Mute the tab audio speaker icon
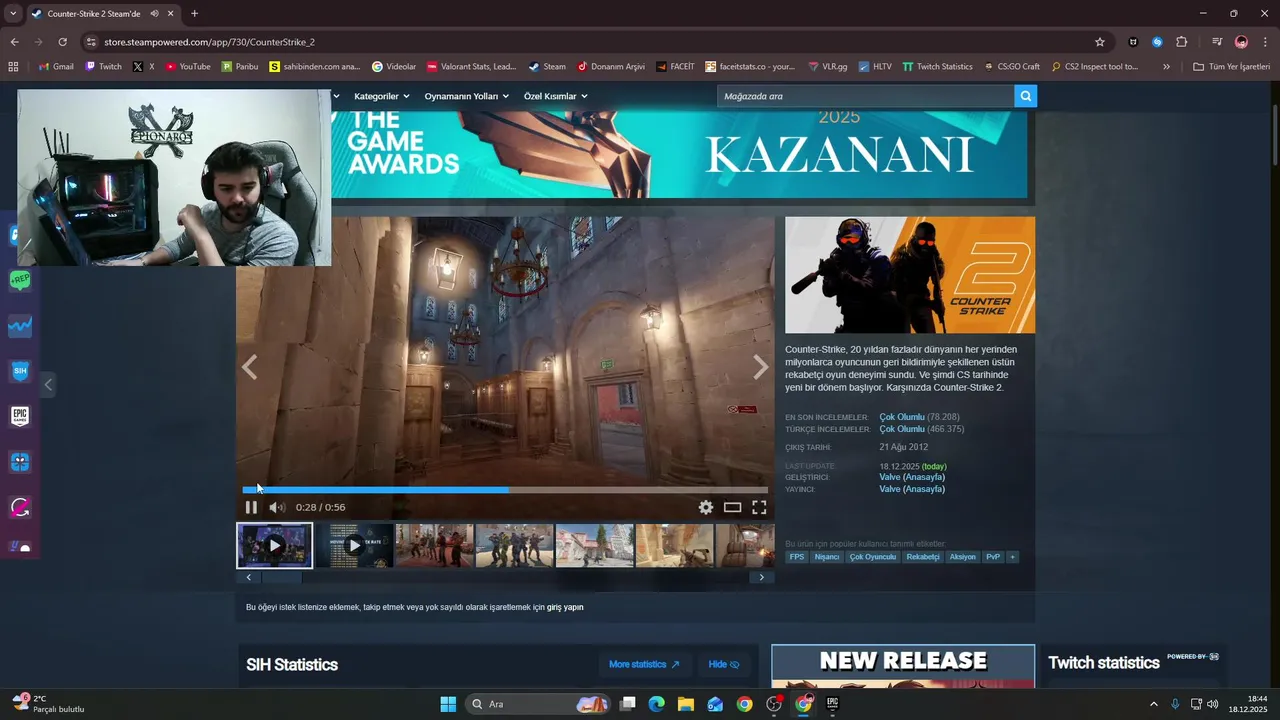This screenshot has height=720, width=1280. (155, 14)
